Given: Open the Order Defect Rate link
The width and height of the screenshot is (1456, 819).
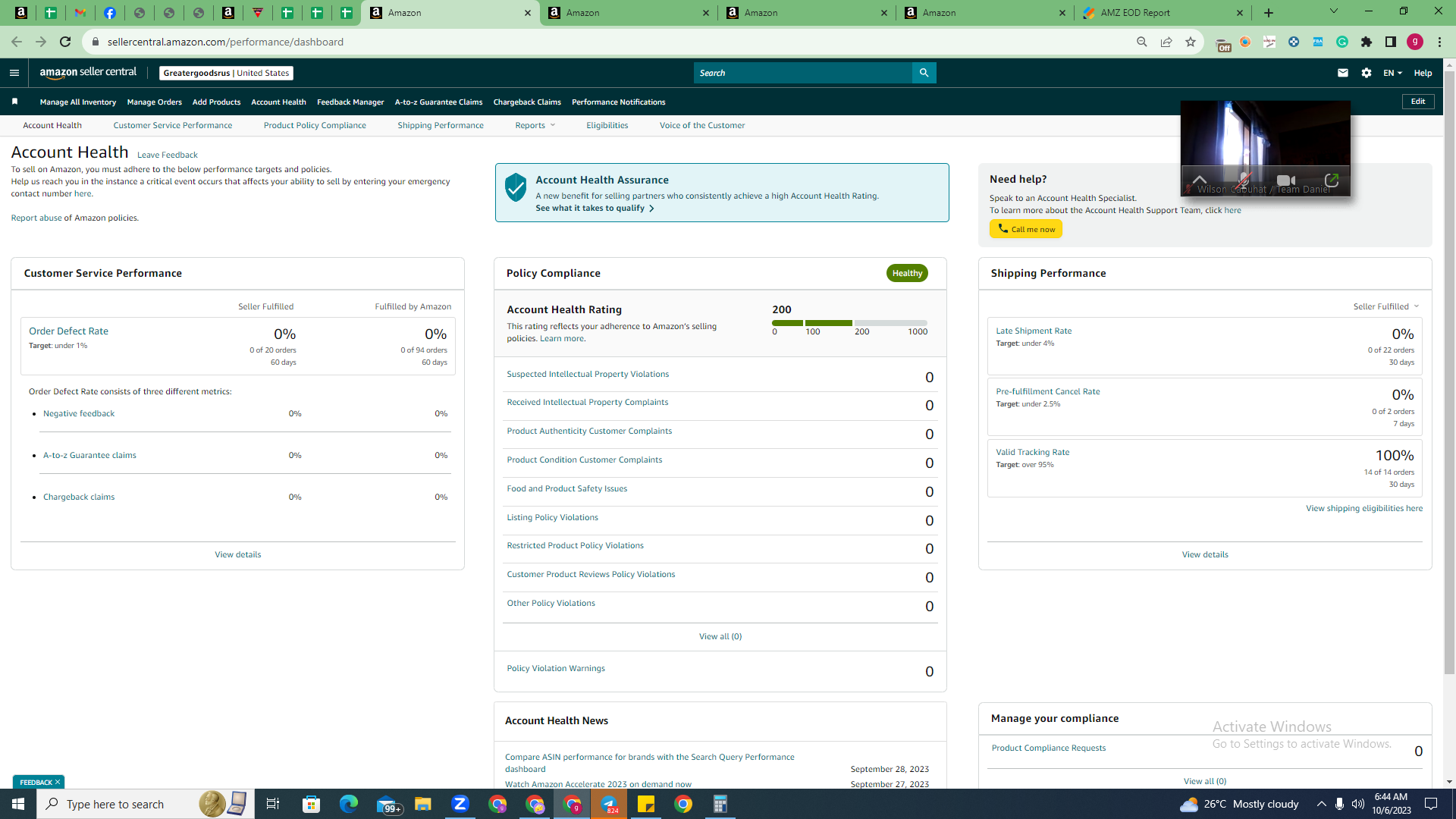Looking at the screenshot, I should (x=69, y=331).
